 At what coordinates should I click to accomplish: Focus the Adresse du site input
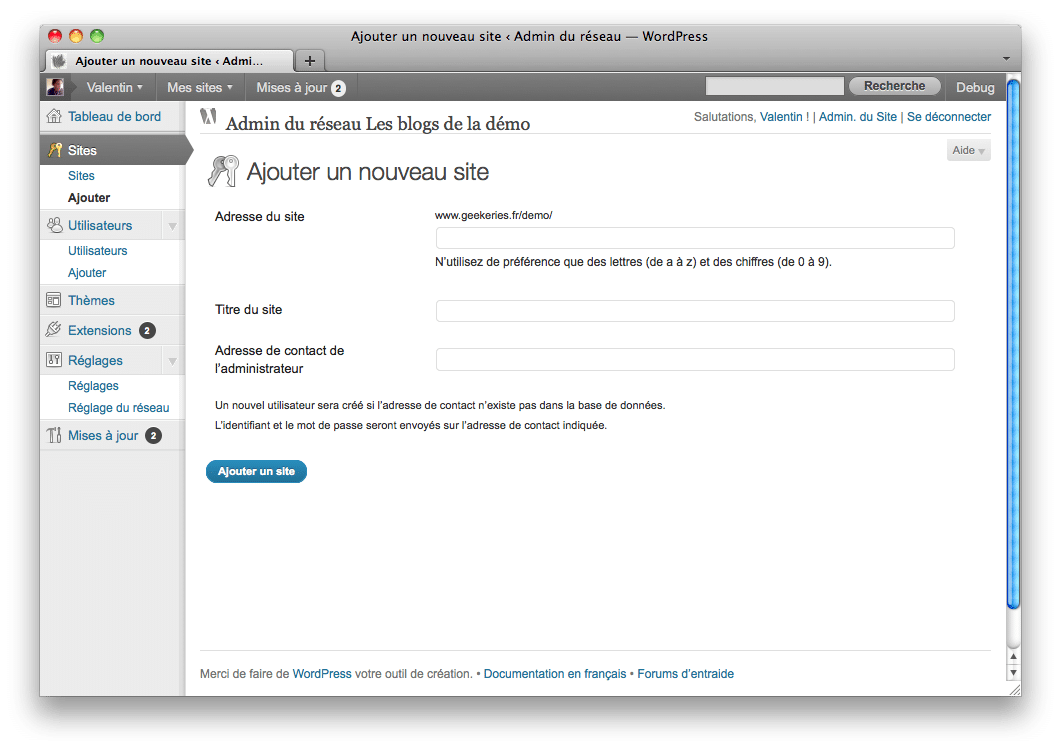coord(695,238)
